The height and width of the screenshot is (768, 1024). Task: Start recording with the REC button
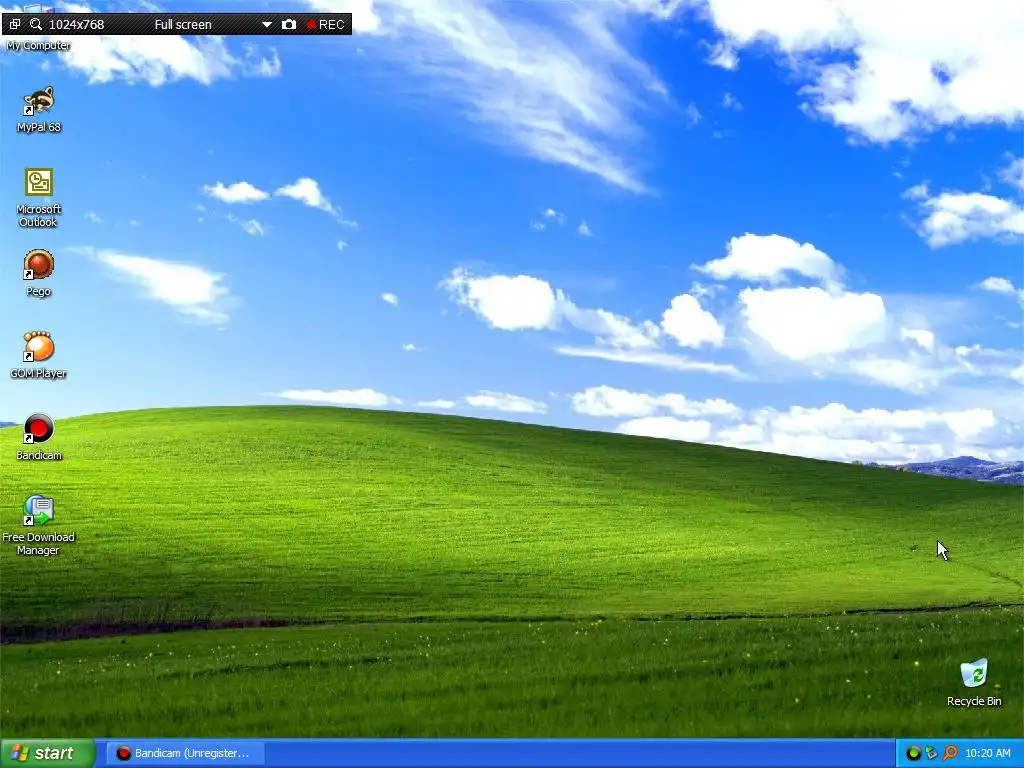pyautogui.click(x=325, y=24)
